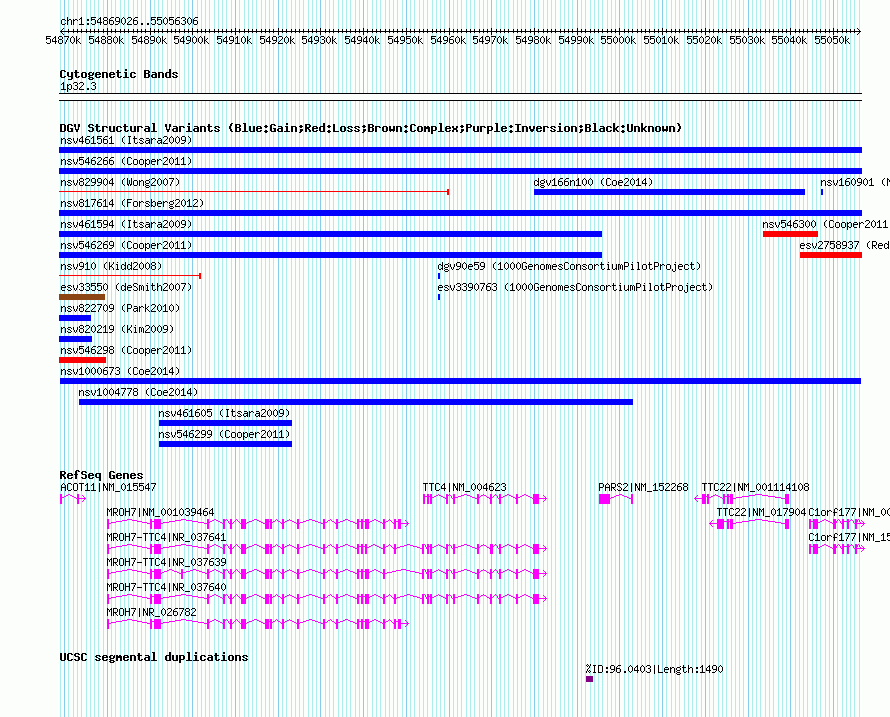
Task: Click the Cytogenetic Bands track heading
Action: click(x=119, y=74)
